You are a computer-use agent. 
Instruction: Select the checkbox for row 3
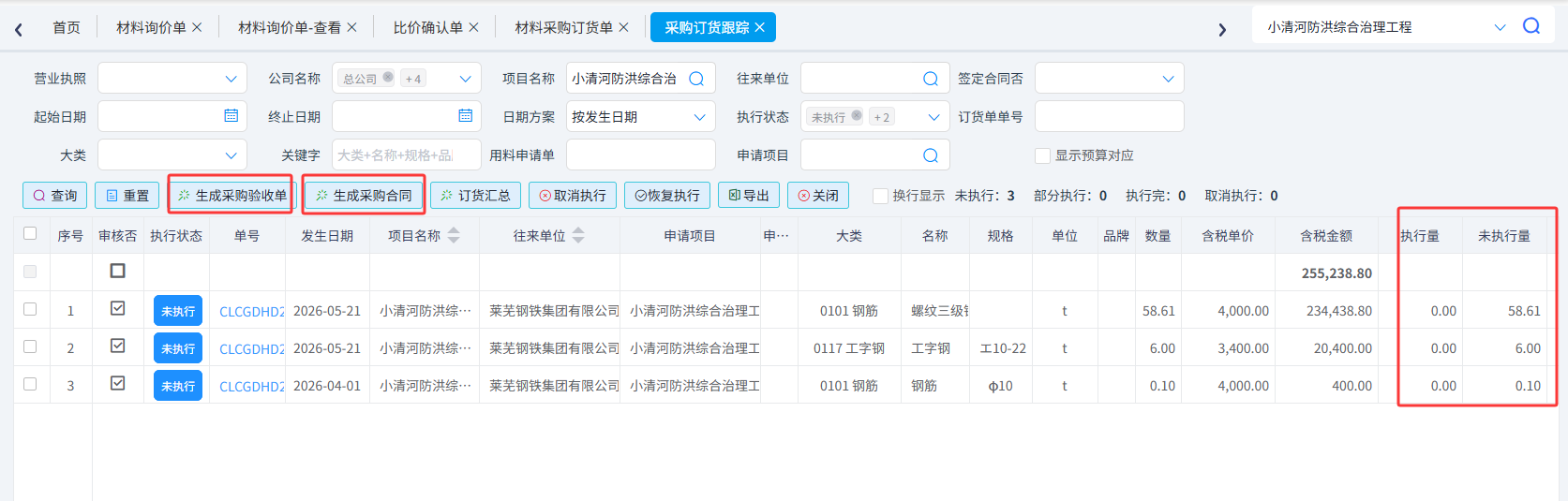pos(30,383)
